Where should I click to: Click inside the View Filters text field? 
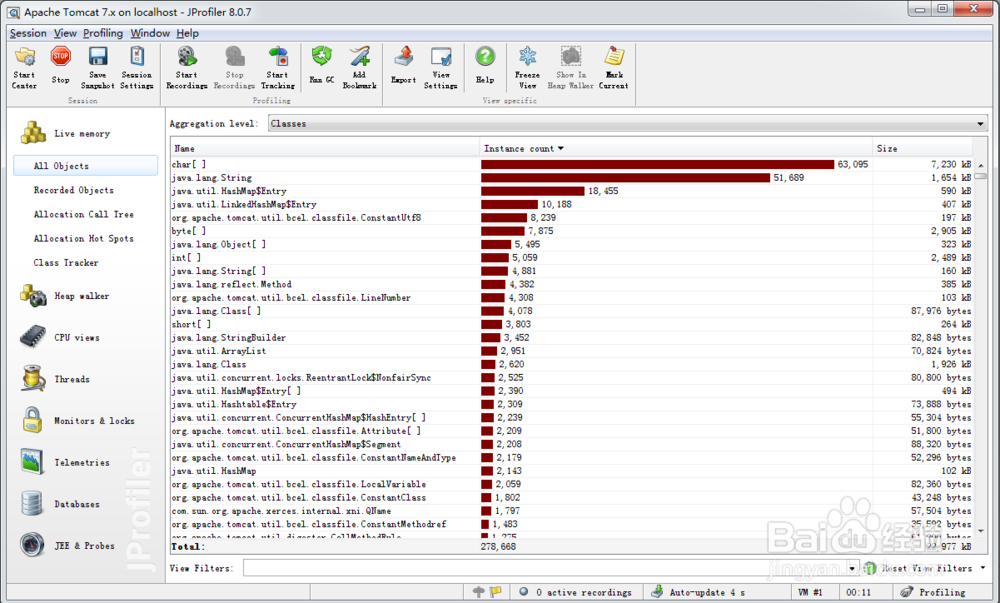tap(545, 568)
